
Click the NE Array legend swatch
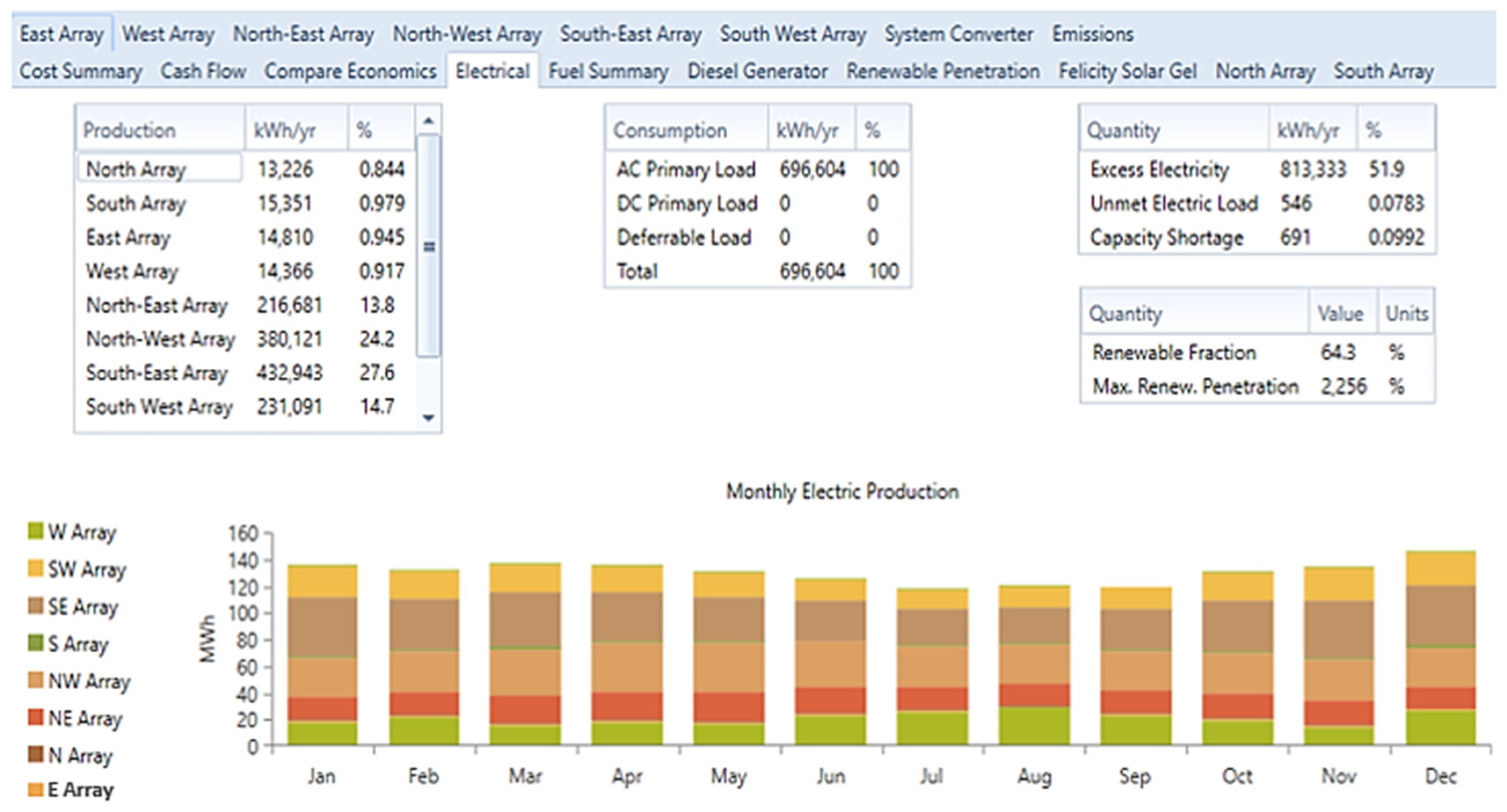tap(35, 717)
